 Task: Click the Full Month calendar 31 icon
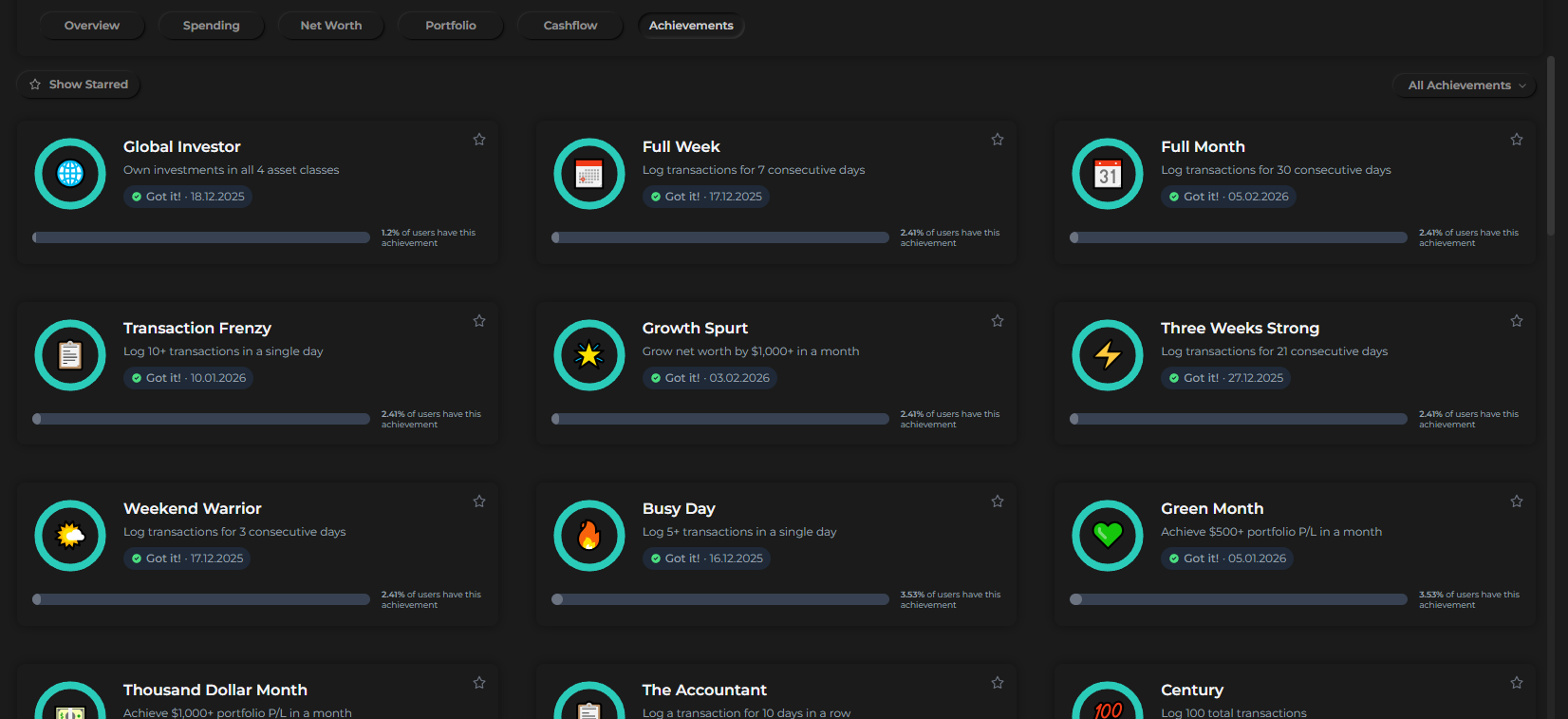pyautogui.click(x=1108, y=174)
